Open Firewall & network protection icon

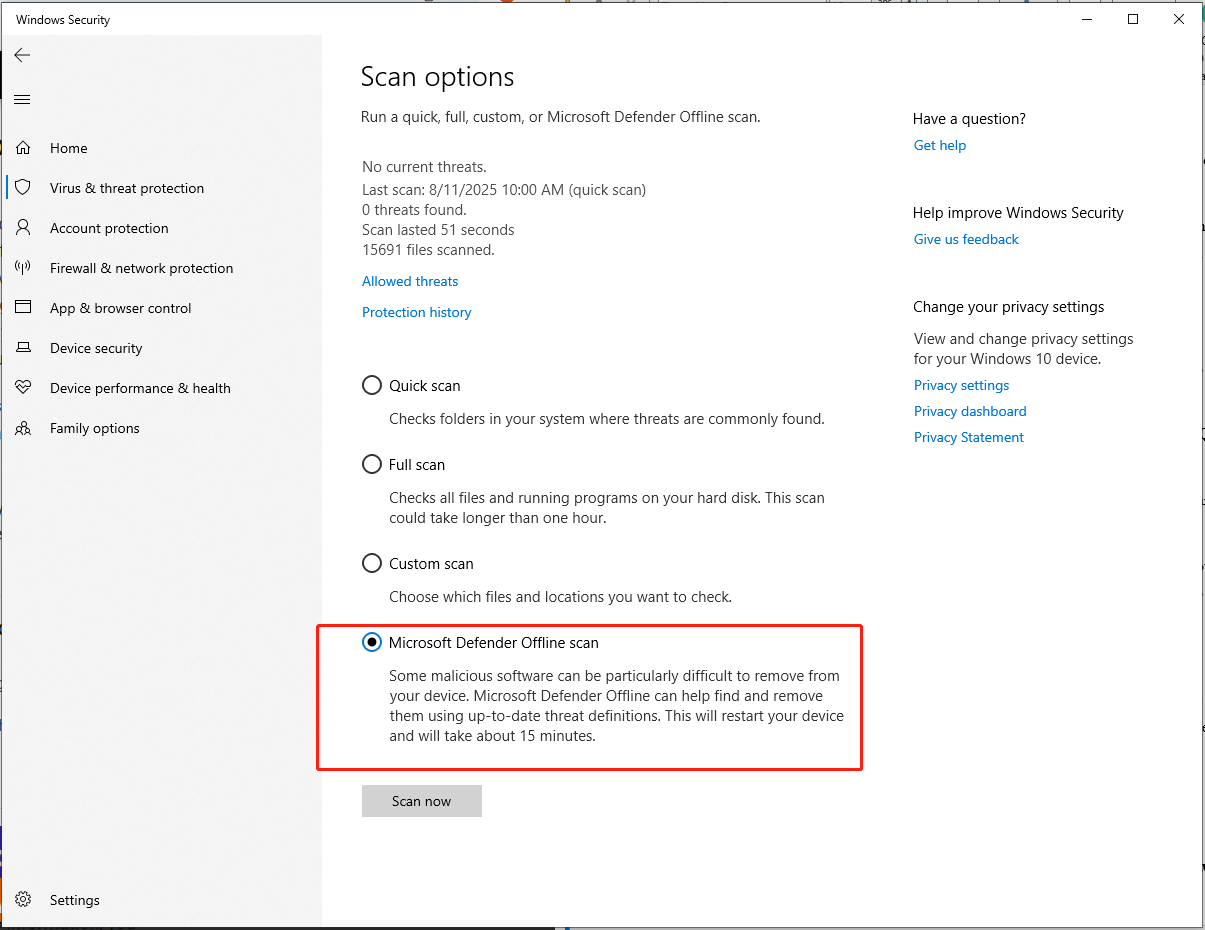(x=23, y=267)
